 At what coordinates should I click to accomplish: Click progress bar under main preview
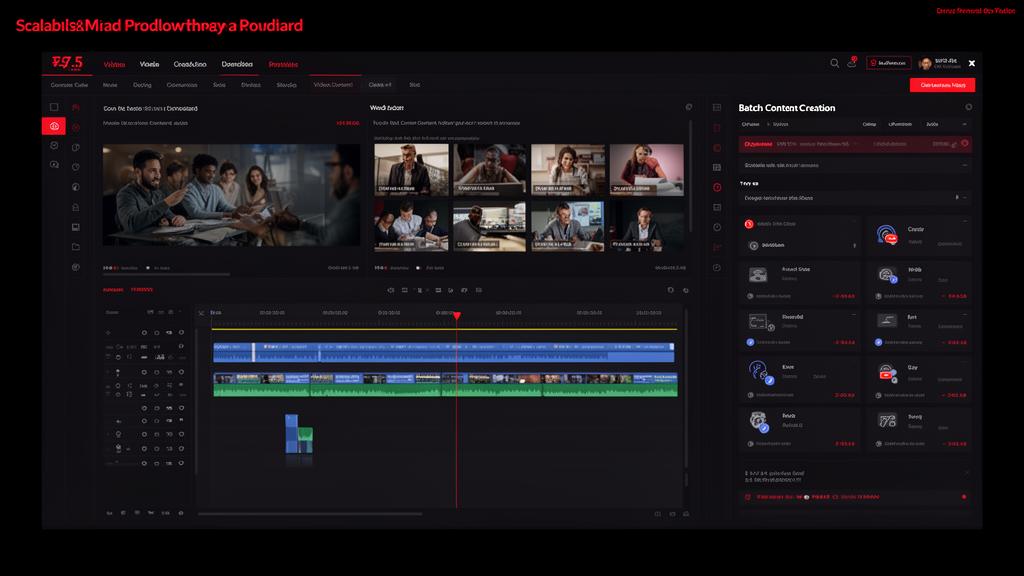tap(167, 274)
